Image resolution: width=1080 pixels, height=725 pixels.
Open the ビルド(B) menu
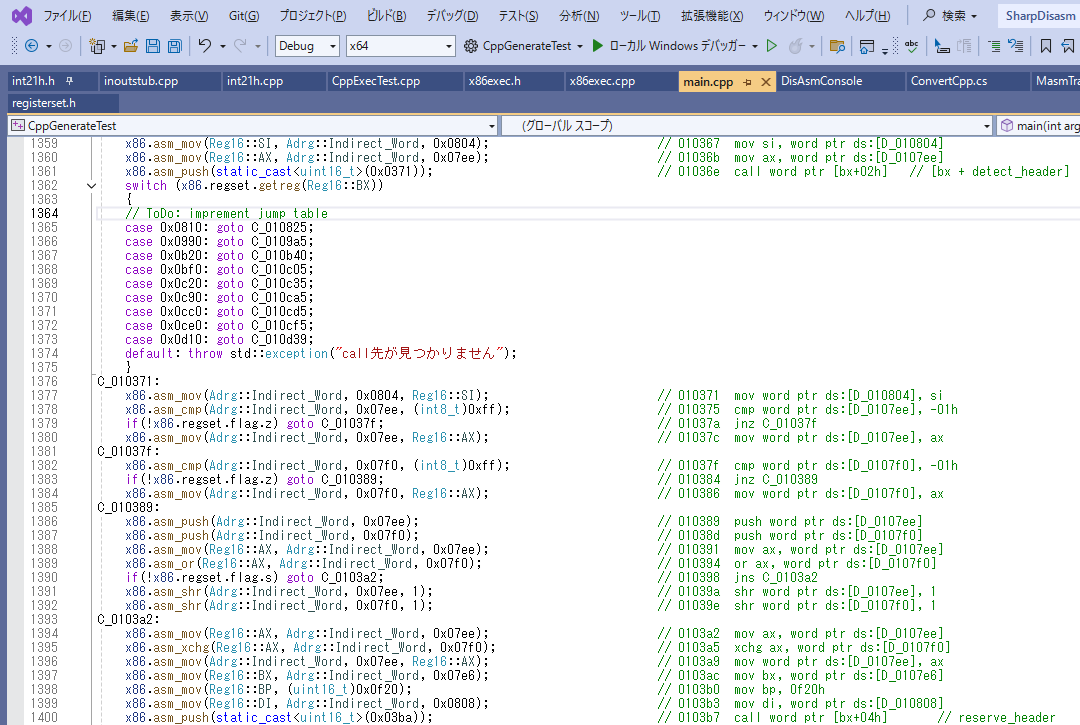386,15
